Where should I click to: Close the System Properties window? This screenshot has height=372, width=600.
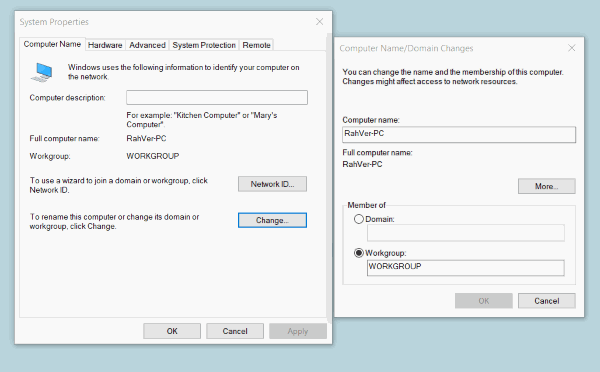(320, 22)
